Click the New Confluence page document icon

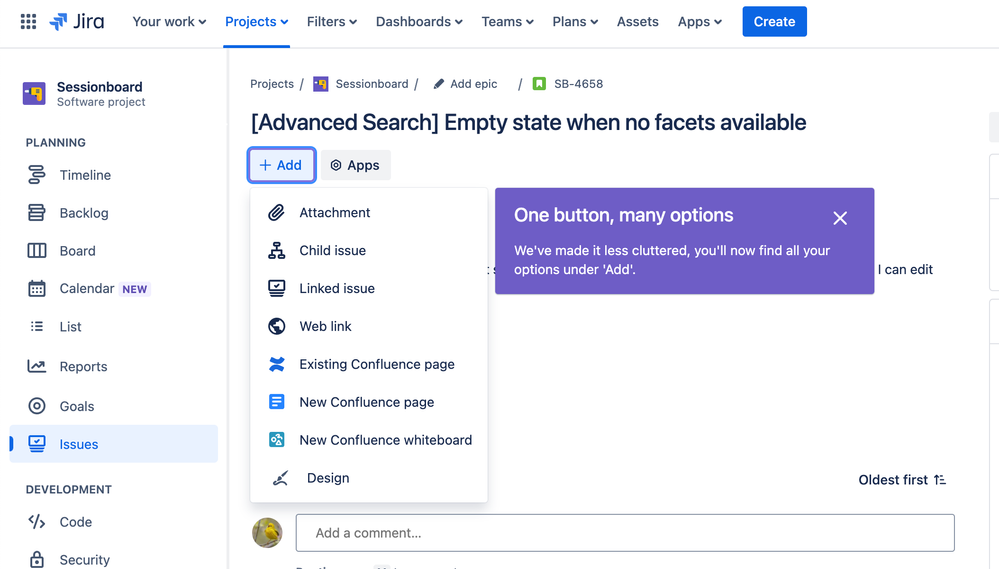click(x=276, y=402)
